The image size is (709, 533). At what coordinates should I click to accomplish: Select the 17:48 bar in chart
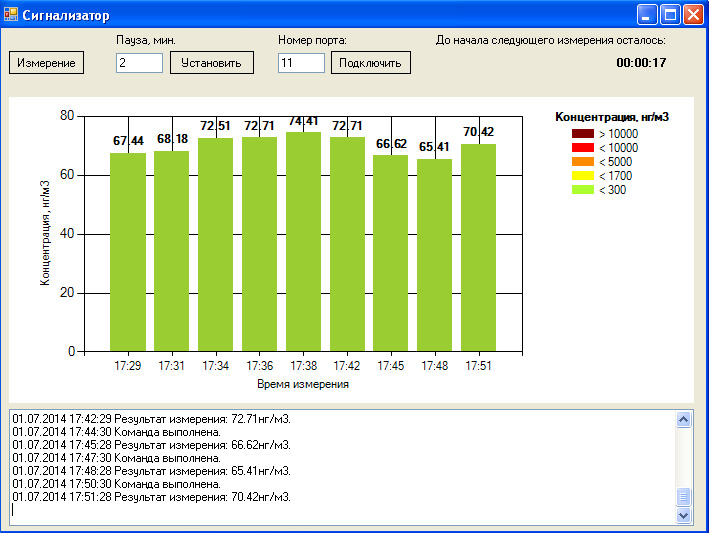[x=435, y=255]
